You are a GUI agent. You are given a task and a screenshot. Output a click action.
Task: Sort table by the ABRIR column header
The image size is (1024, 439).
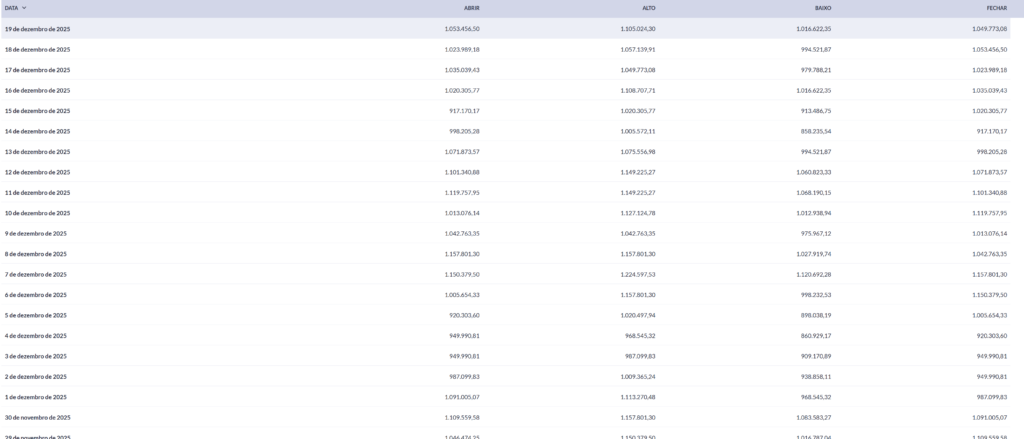(x=470, y=7)
